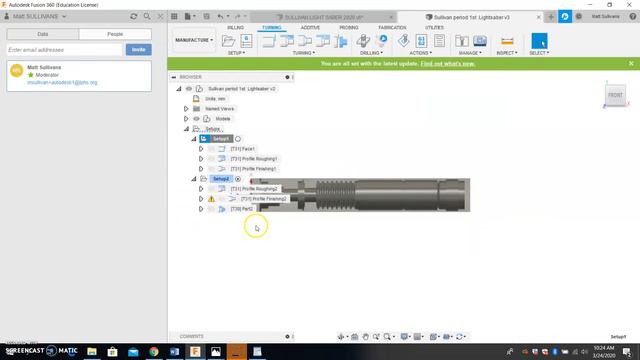The image size is (640, 360).
Task: Switch to the MILLING ribbon tab
Action: [x=236, y=27]
